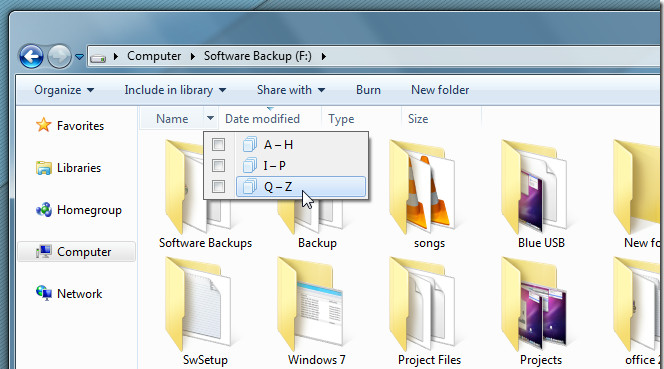
Task: Select the Projects folder icon
Action: pyautogui.click(x=534, y=303)
